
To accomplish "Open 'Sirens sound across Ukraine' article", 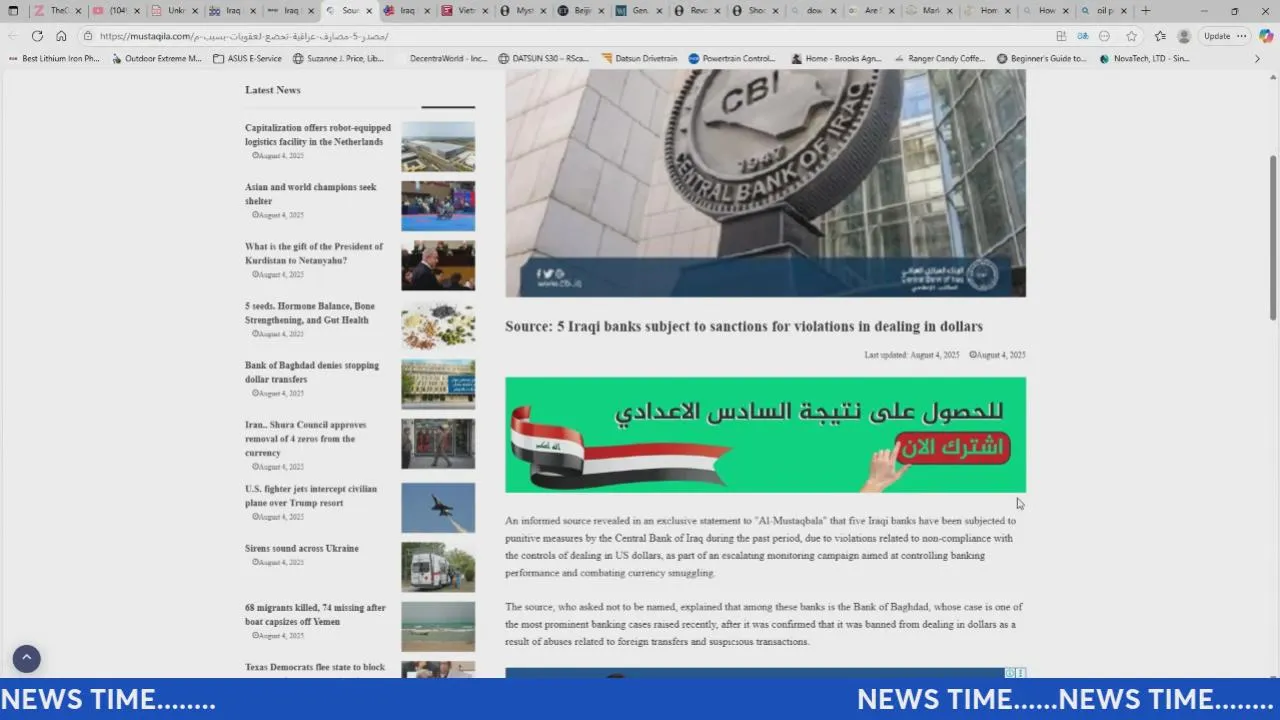I will 302,548.
